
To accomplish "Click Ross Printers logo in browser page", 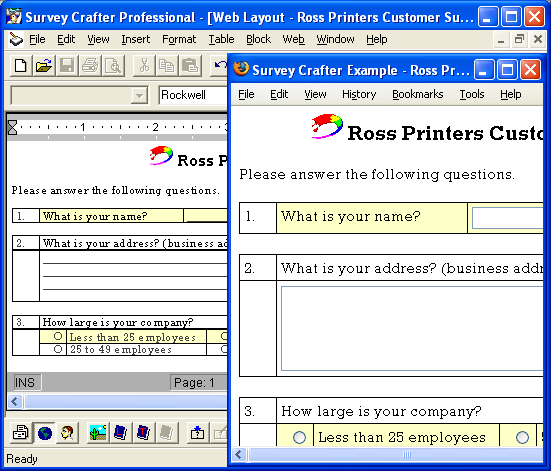I will [327, 126].
